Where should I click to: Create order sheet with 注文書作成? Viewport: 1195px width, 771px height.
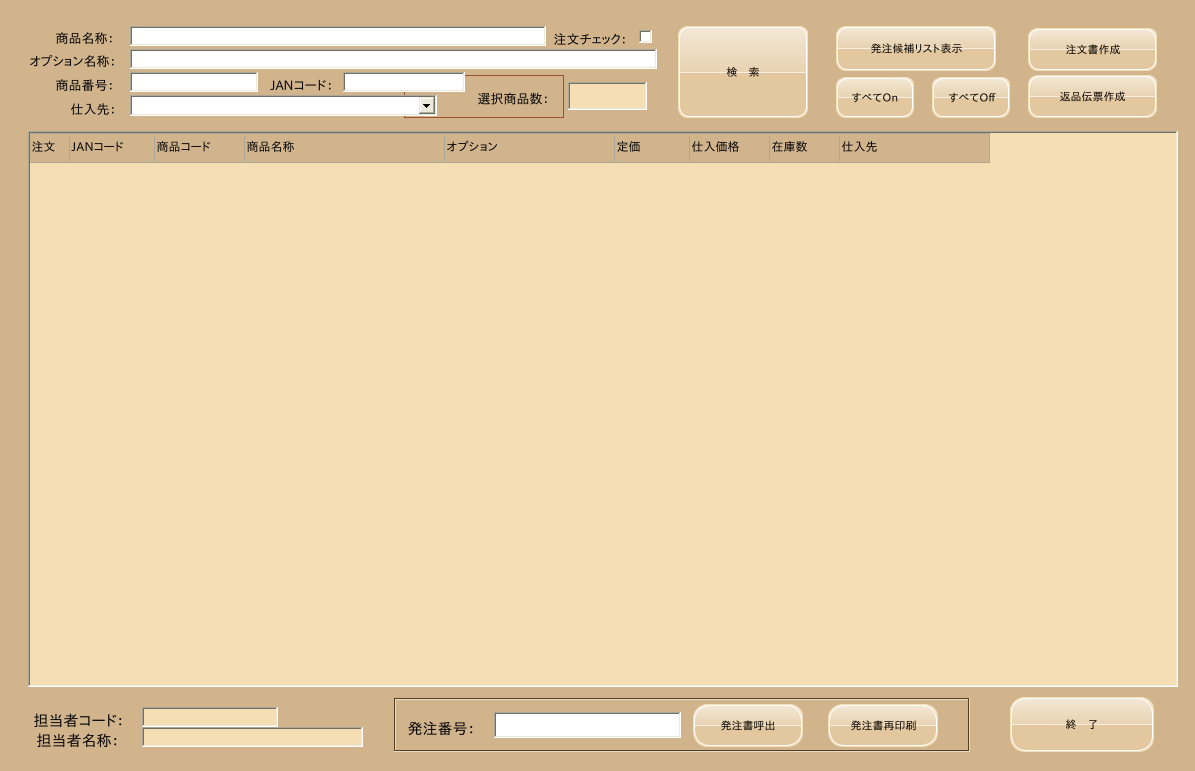[x=1092, y=50]
